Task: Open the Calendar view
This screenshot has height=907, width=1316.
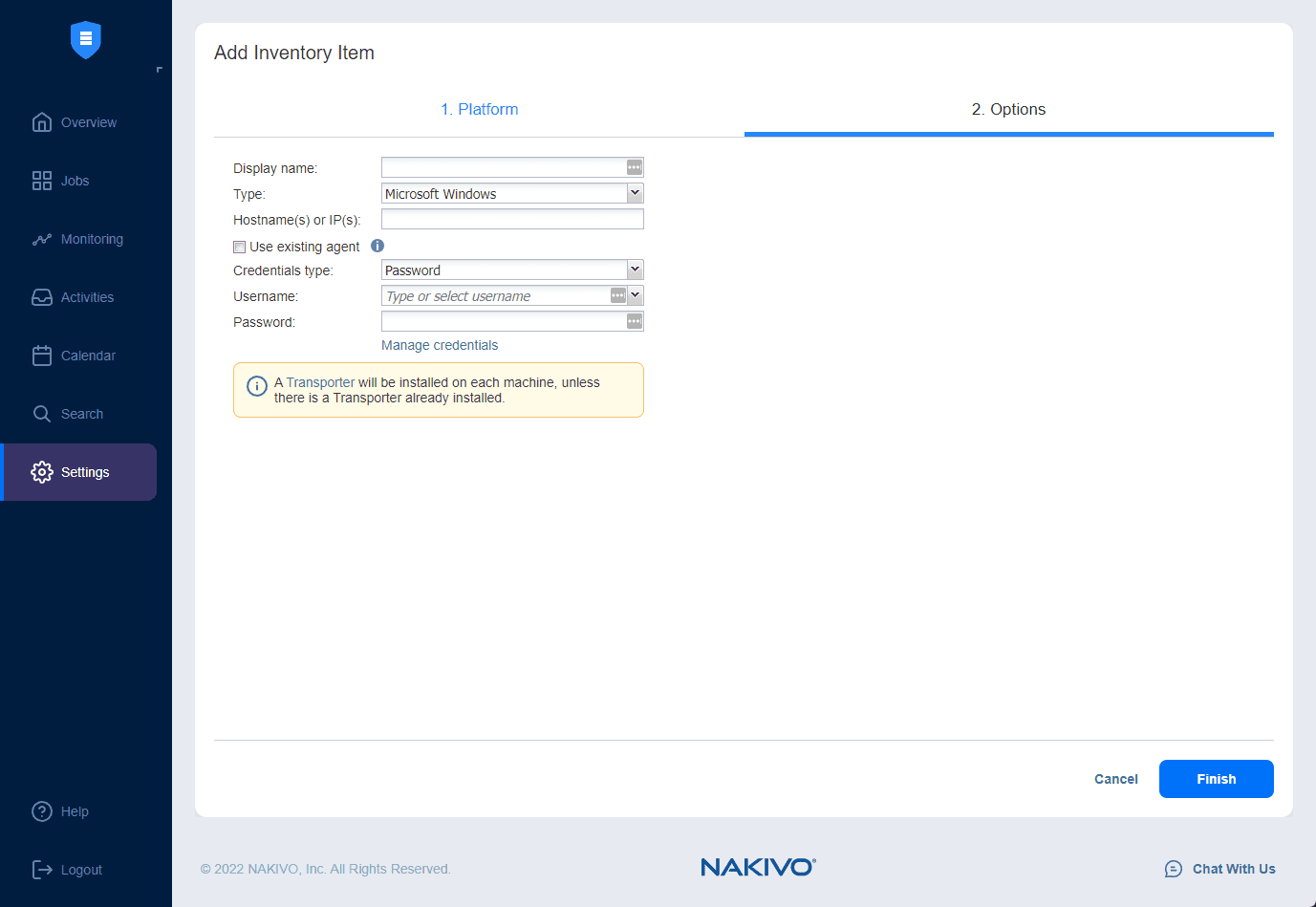Action: pyautogui.click(x=75, y=356)
